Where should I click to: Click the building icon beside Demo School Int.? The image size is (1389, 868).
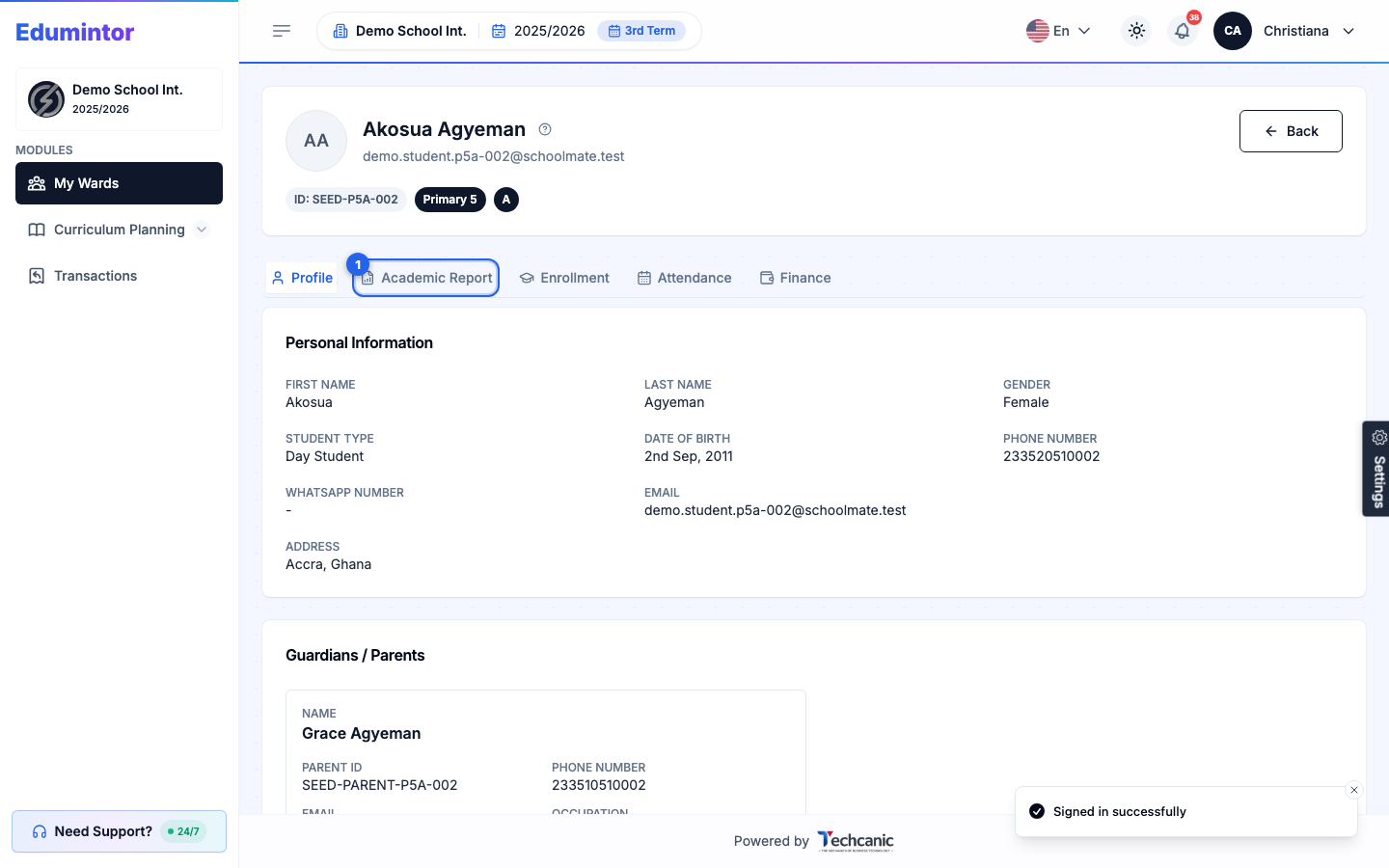coord(340,31)
